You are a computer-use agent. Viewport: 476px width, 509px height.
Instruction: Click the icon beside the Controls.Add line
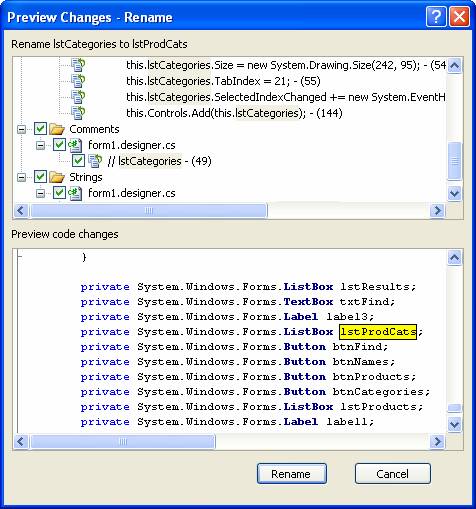pyautogui.click(x=78, y=113)
